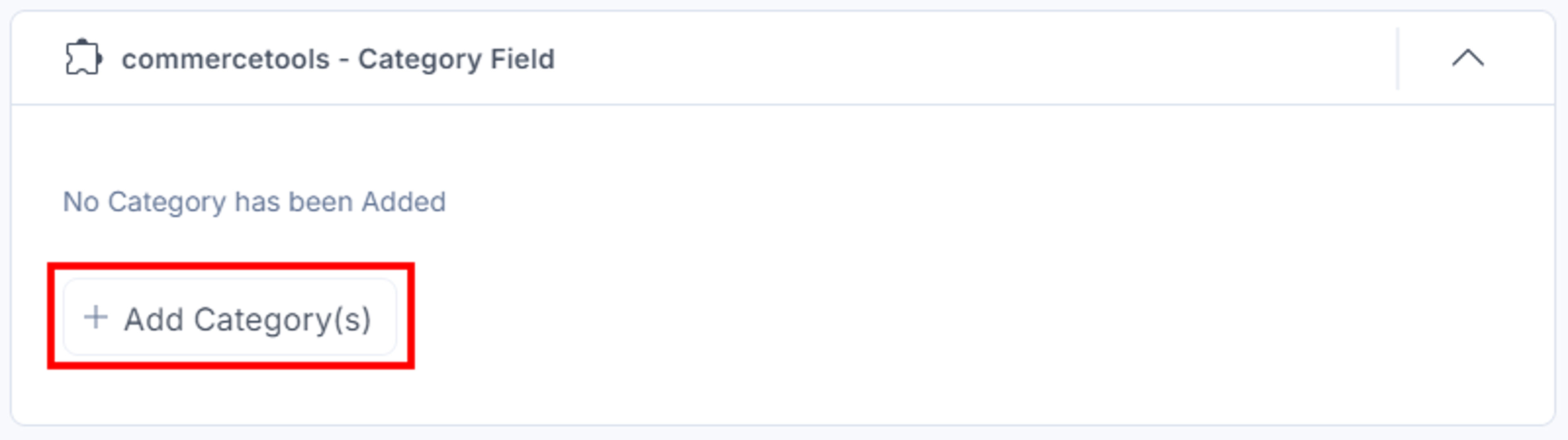Hide the Category Field section using the caret
The width and height of the screenshot is (1568, 440).
coord(1468,58)
